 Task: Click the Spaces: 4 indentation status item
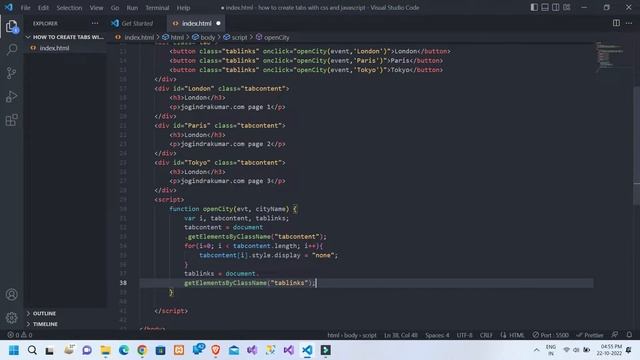pyautogui.click(x=437, y=335)
